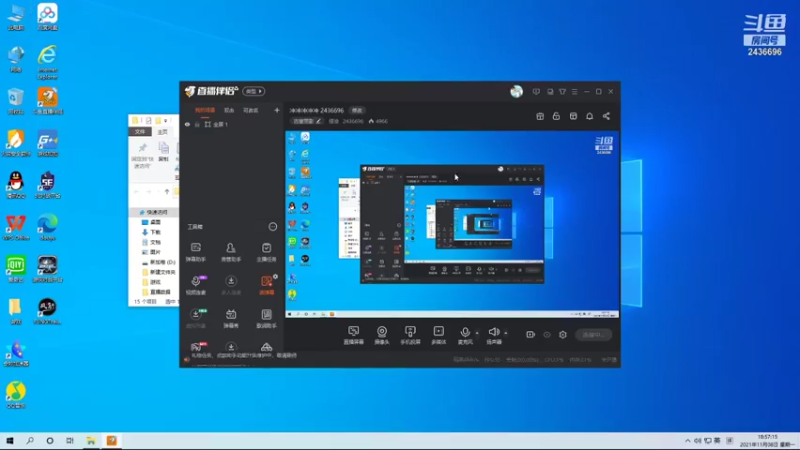This screenshot has height=450, width=800.
Task: Click the round button beside the 工具箱 header
Action: (273, 227)
